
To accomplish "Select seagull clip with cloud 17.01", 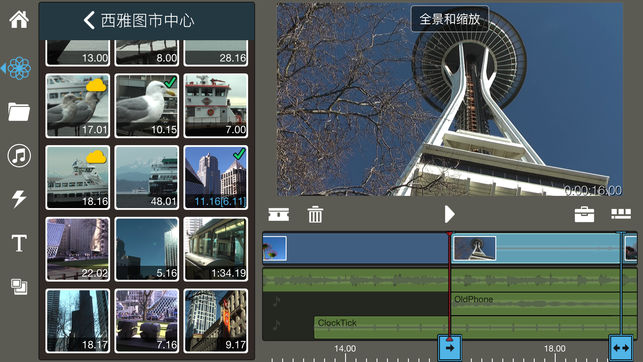I will pos(78,105).
